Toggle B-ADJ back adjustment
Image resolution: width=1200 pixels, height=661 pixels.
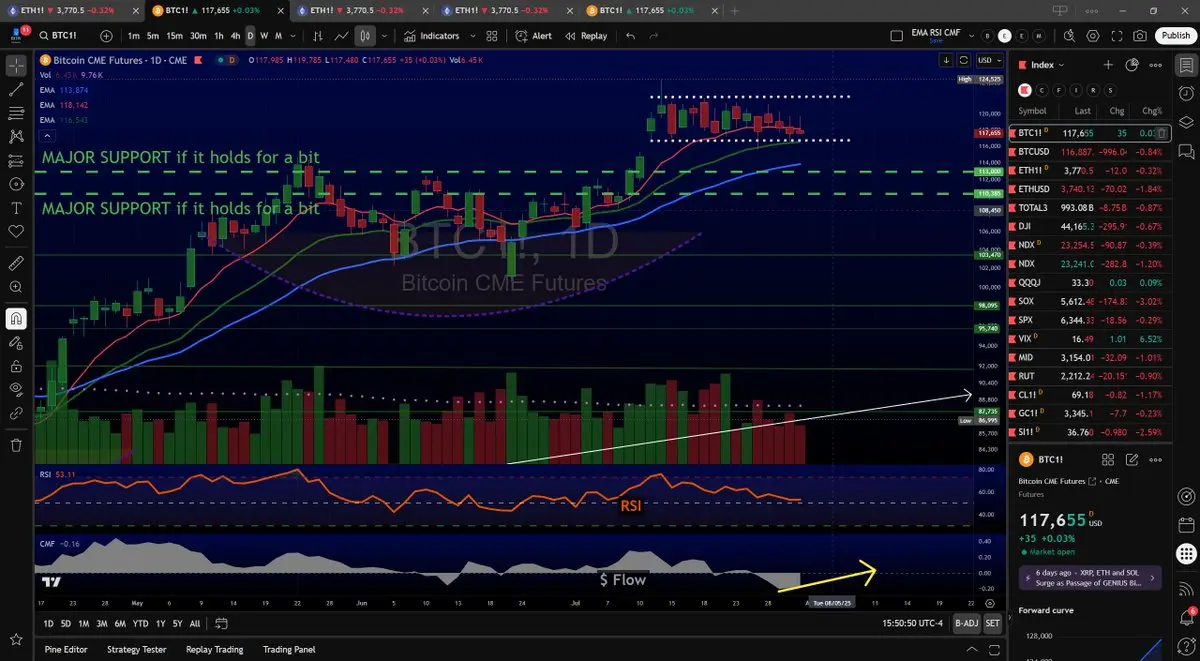coord(966,623)
